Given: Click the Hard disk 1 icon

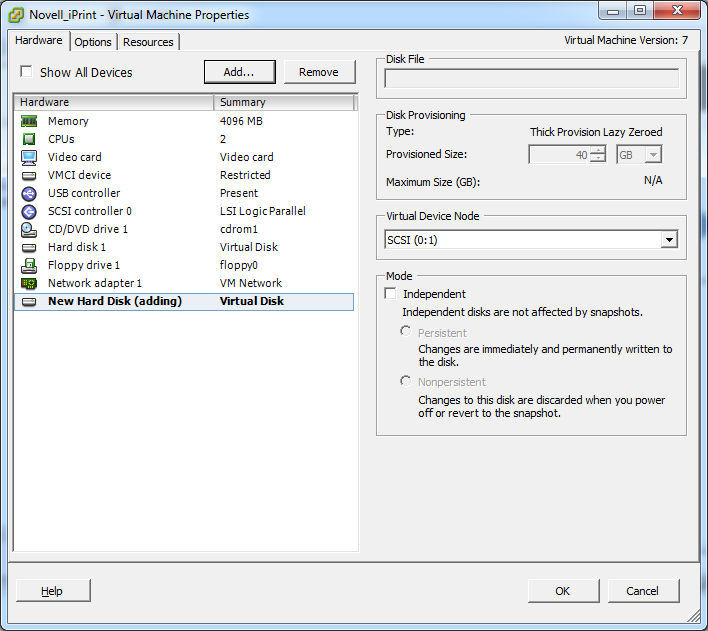Looking at the screenshot, I should (29, 248).
